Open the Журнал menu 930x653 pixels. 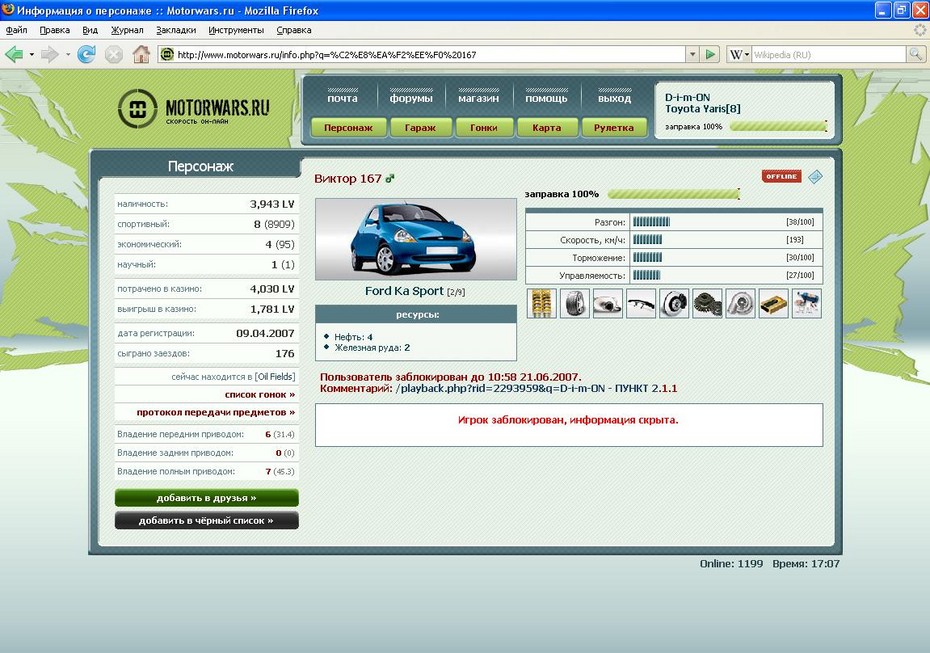point(127,30)
